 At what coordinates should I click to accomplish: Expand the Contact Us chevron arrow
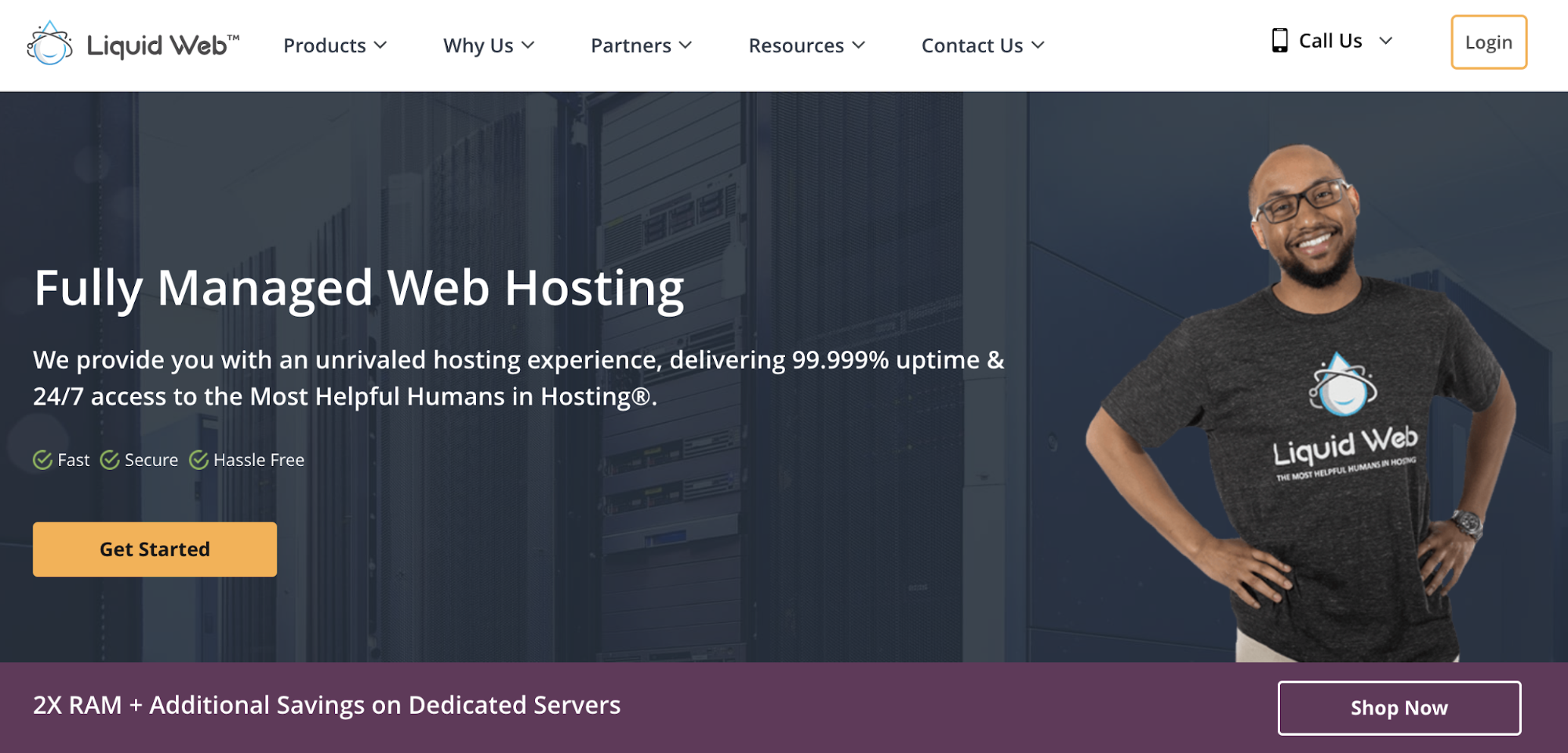pos(1038,45)
